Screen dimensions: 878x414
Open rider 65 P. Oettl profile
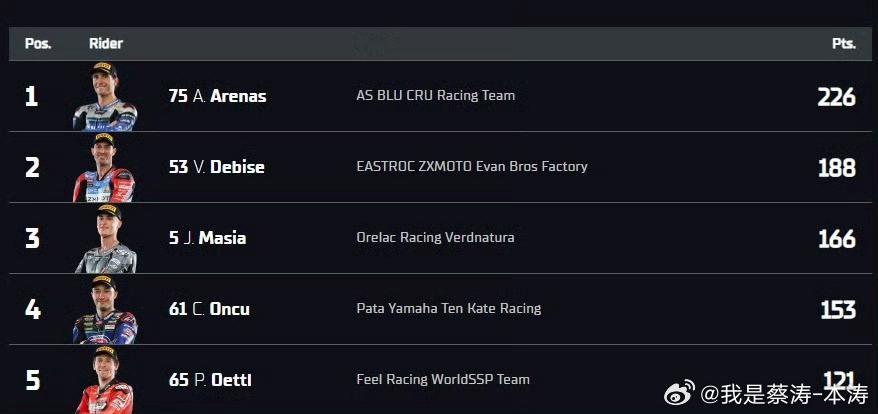click(210, 380)
